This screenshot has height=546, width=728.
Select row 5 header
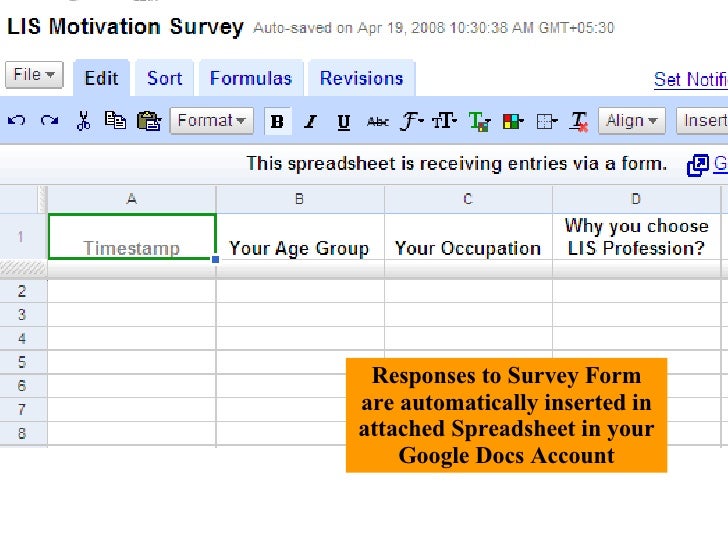tap(22, 362)
